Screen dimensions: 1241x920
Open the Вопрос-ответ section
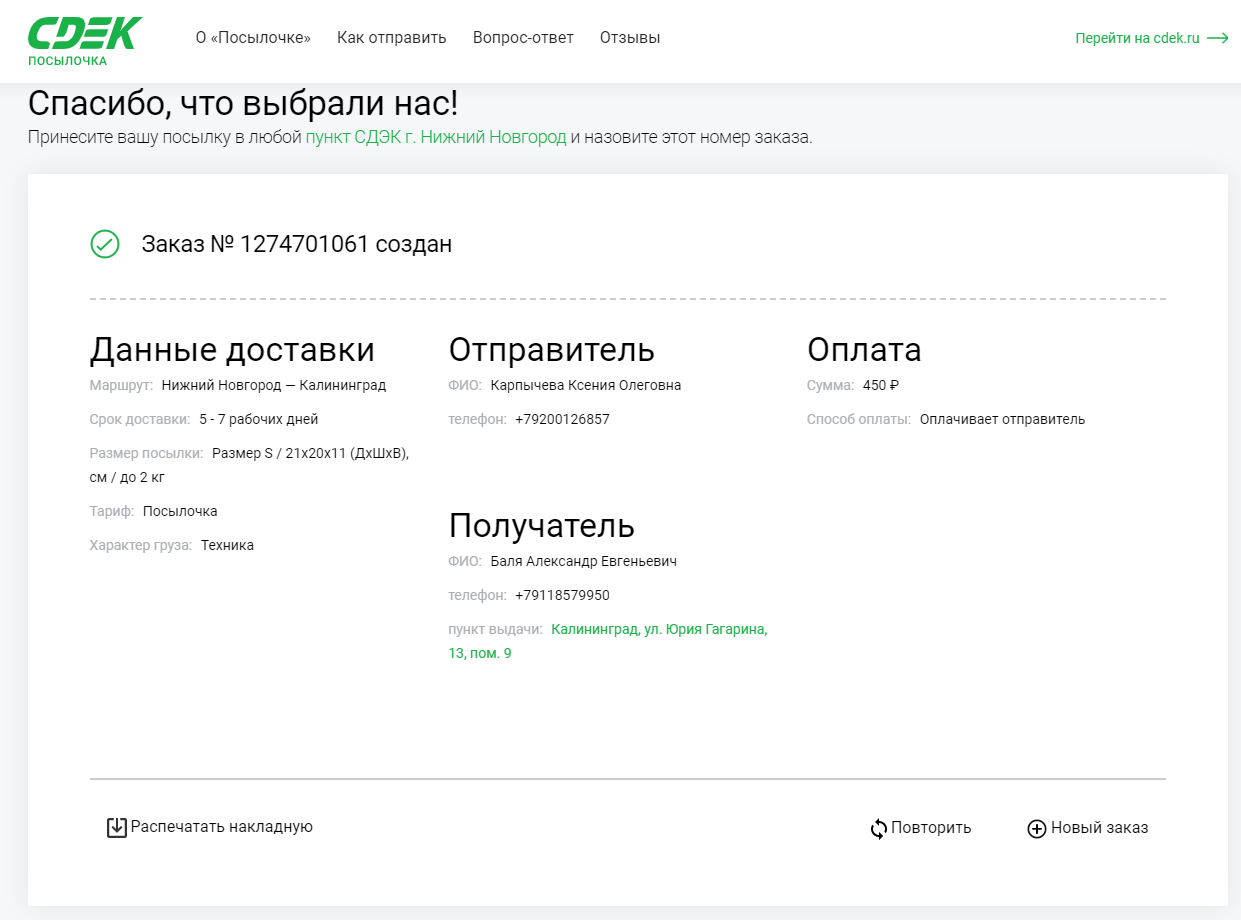(523, 38)
